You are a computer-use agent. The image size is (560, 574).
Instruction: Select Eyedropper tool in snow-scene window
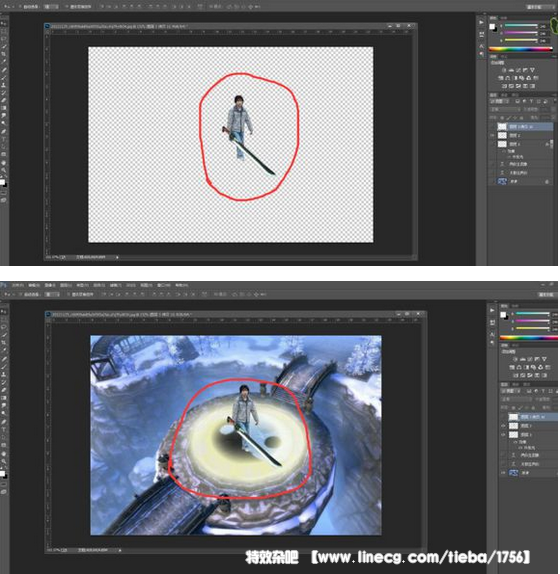pyautogui.click(x=4, y=350)
